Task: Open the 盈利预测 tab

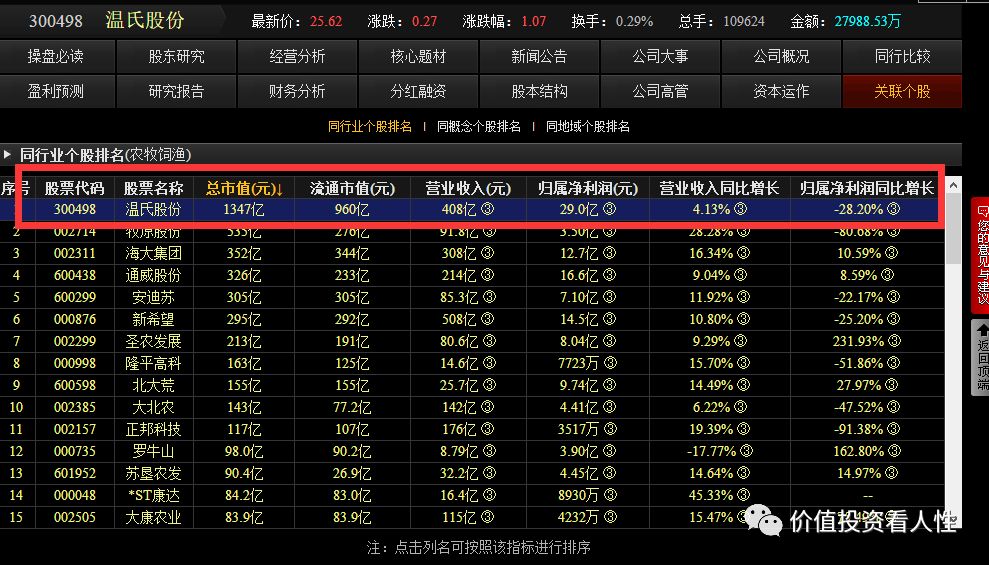Action: [56, 91]
